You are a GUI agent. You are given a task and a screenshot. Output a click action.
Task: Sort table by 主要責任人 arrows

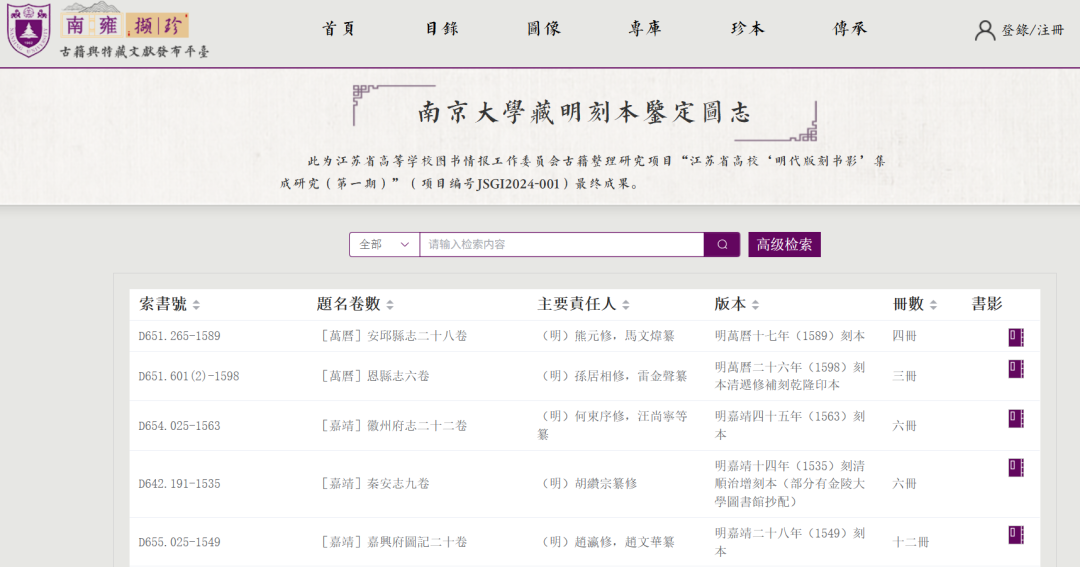[x=625, y=305]
